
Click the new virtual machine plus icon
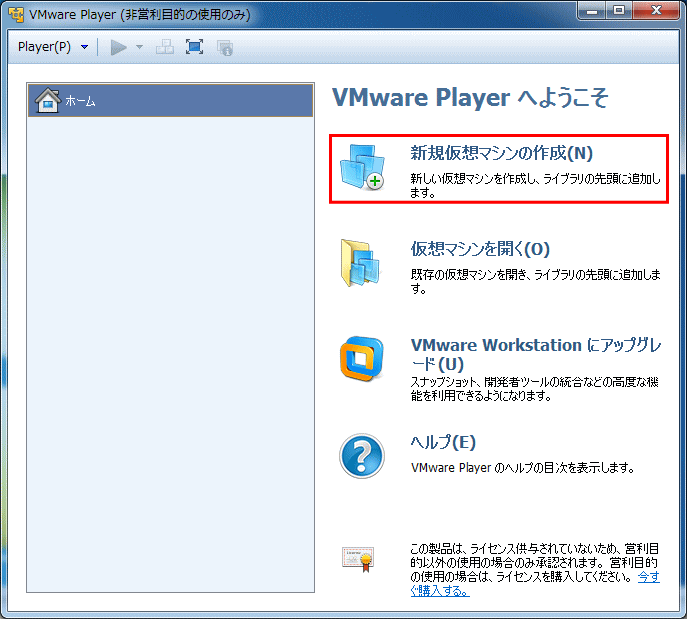click(363, 167)
